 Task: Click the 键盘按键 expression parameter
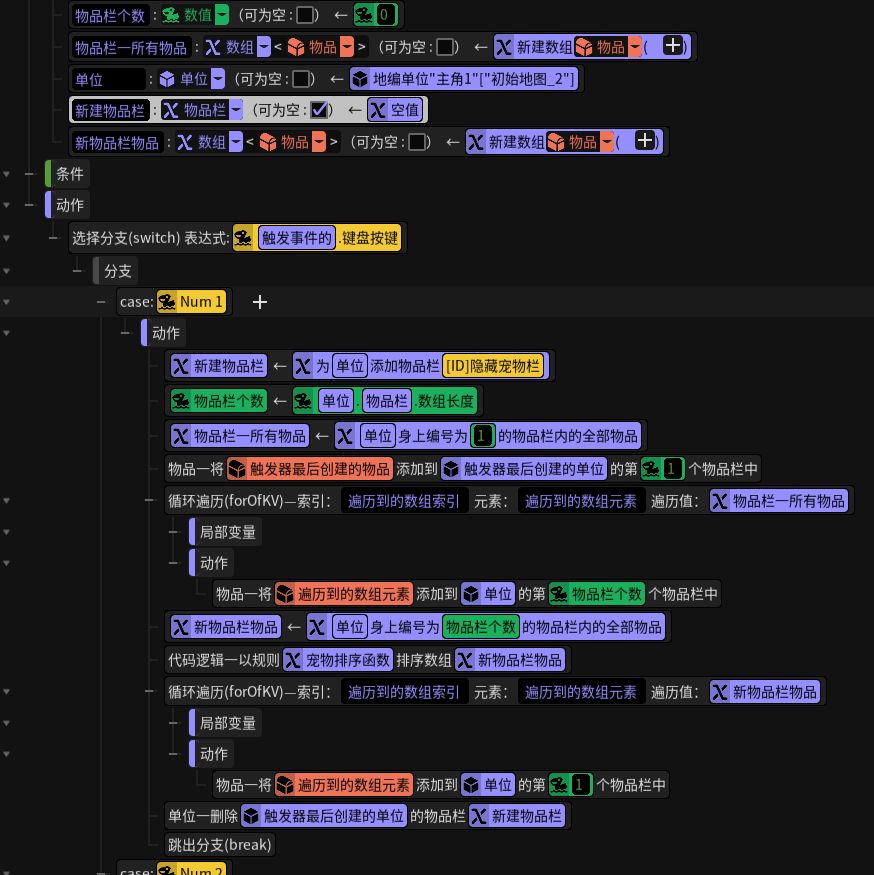[369, 238]
